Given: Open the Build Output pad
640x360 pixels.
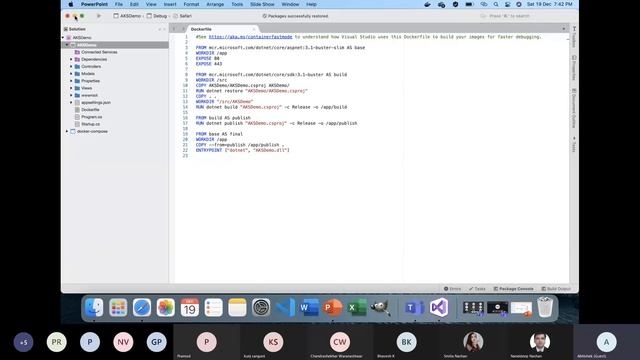Looking at the screenshot, I should tap(556, 289).
